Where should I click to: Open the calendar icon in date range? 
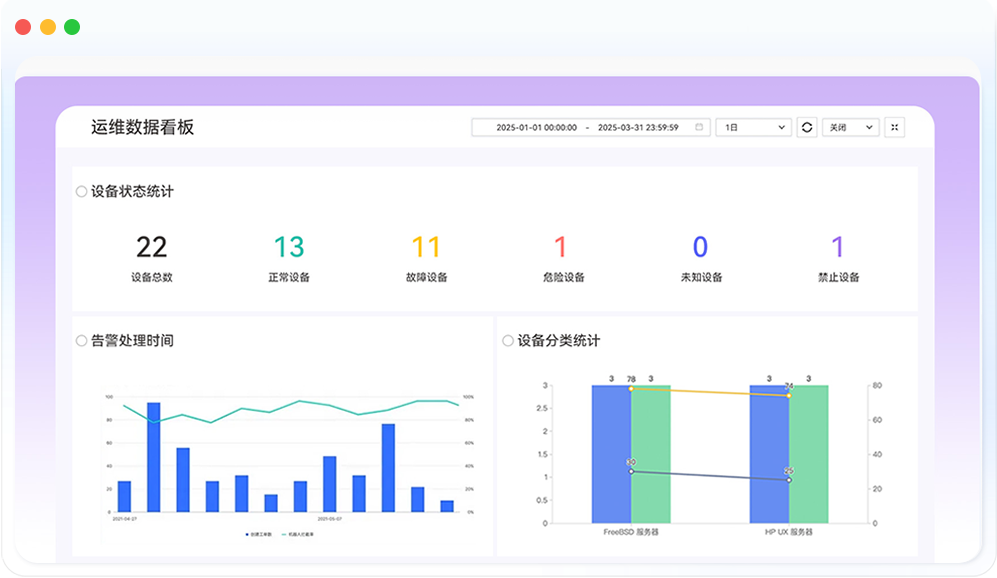click(699, 127)
